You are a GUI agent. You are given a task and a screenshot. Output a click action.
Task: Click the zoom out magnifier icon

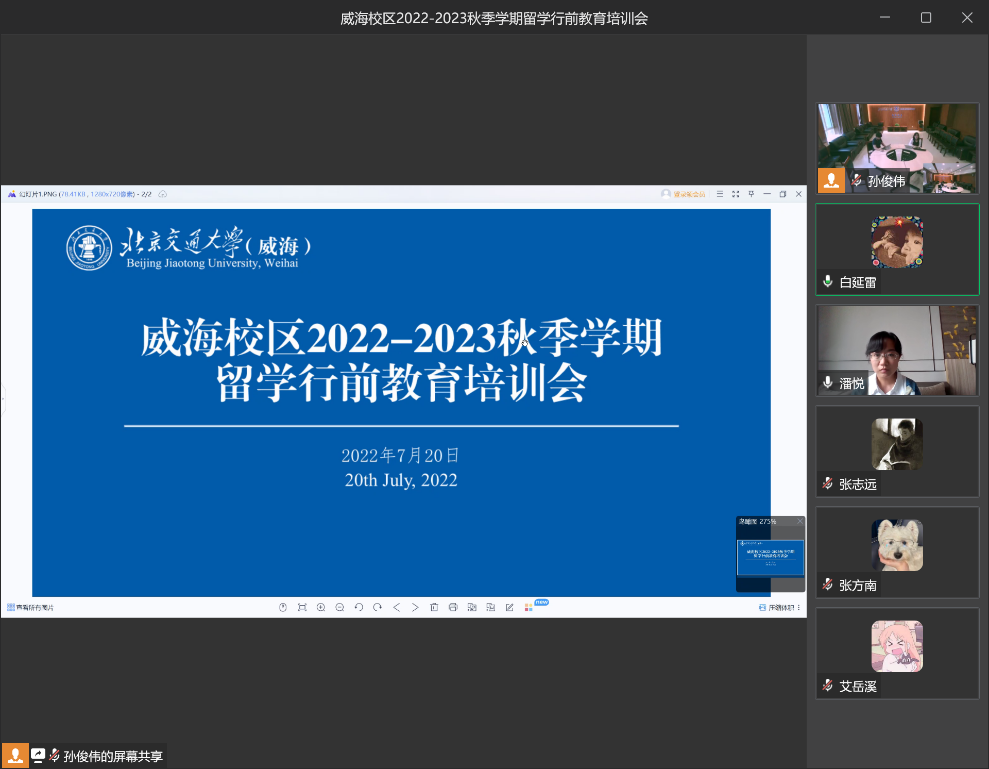[340, 607]
